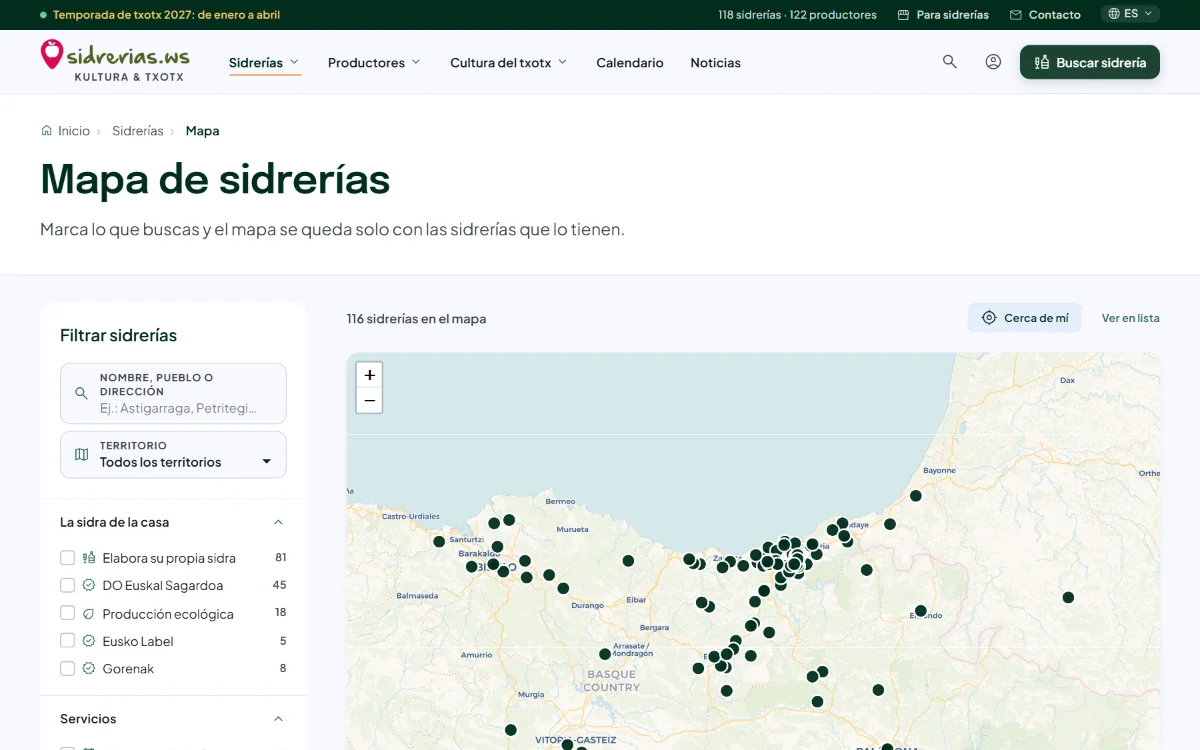Click the 116 sidrerías en el mapa text
Screen dimensions: 1200x750
click(x=417, y=319)
